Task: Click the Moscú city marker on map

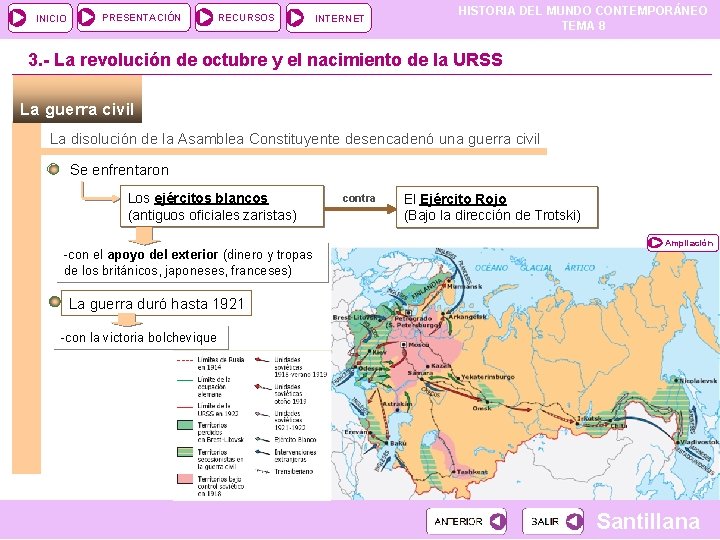Action: (x=404, y=344)
